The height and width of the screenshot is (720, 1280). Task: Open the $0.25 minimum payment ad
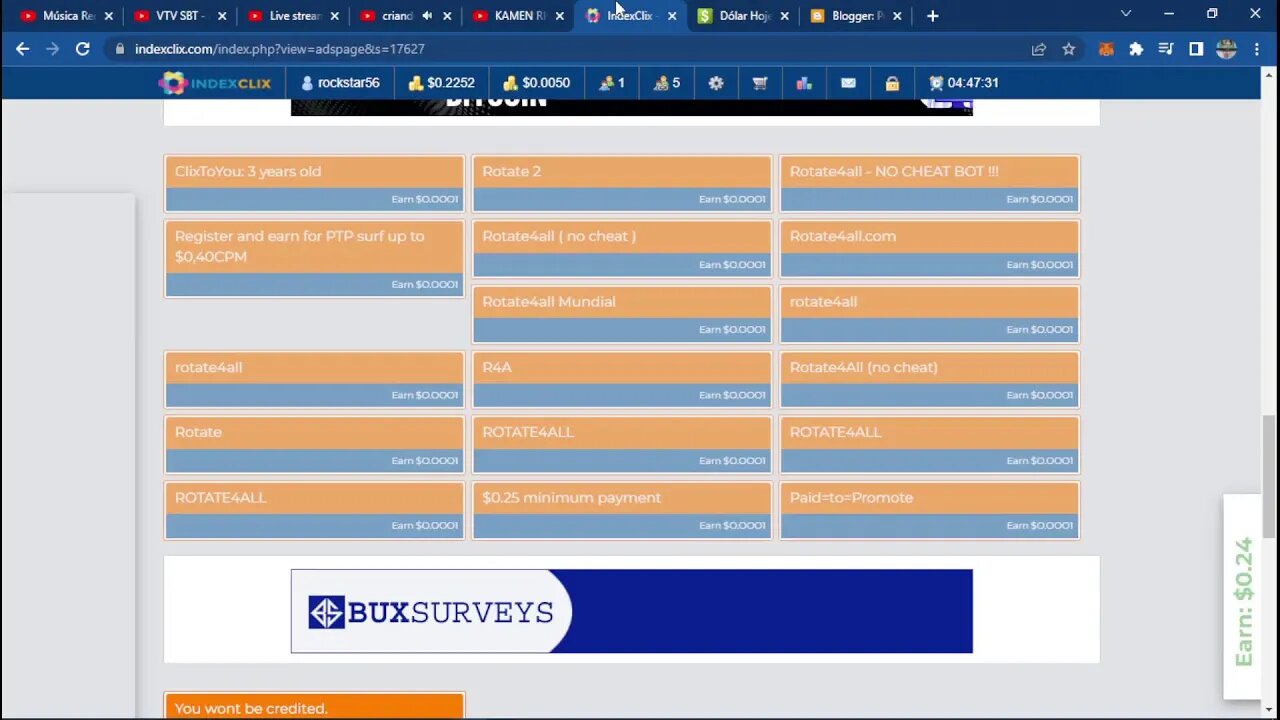click(622, 509)
